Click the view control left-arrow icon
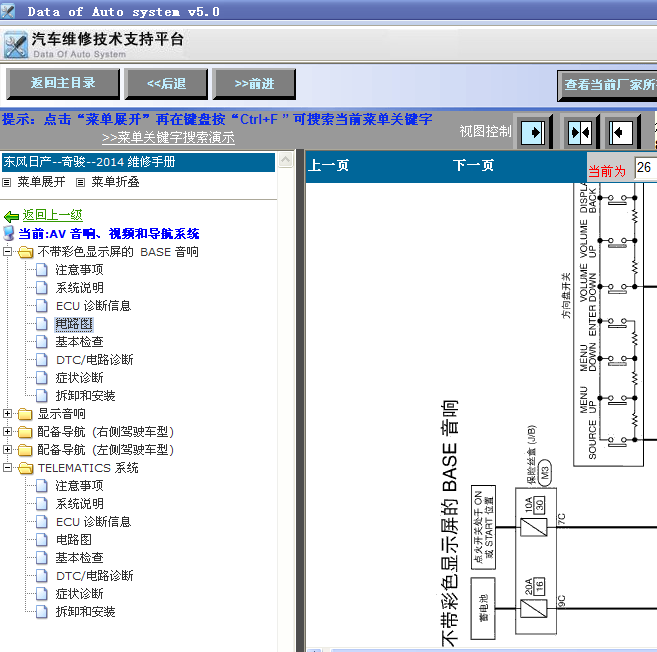 click(620, 132)
